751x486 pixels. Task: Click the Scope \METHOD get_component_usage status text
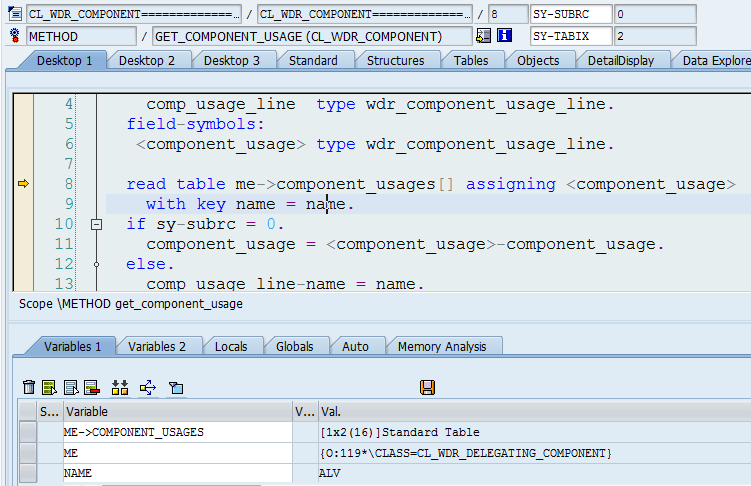[x=131, y=304]
